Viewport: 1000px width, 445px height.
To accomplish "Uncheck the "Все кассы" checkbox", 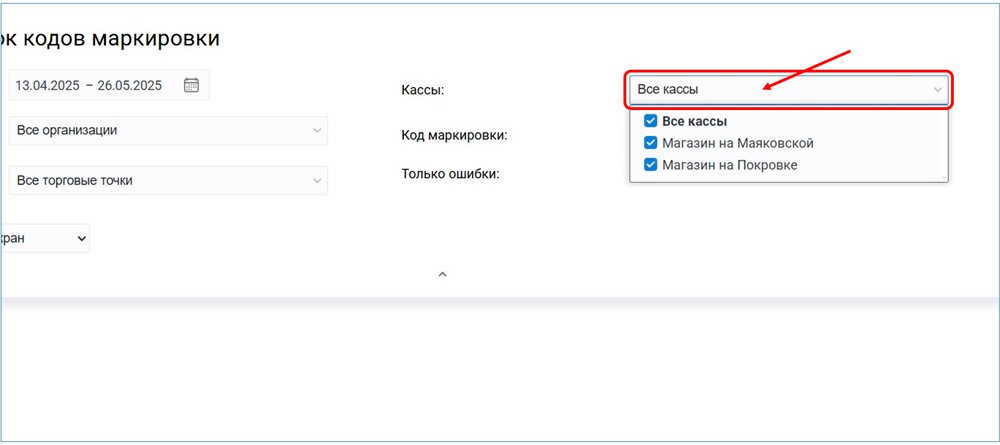I will click(x=650, y=121).
